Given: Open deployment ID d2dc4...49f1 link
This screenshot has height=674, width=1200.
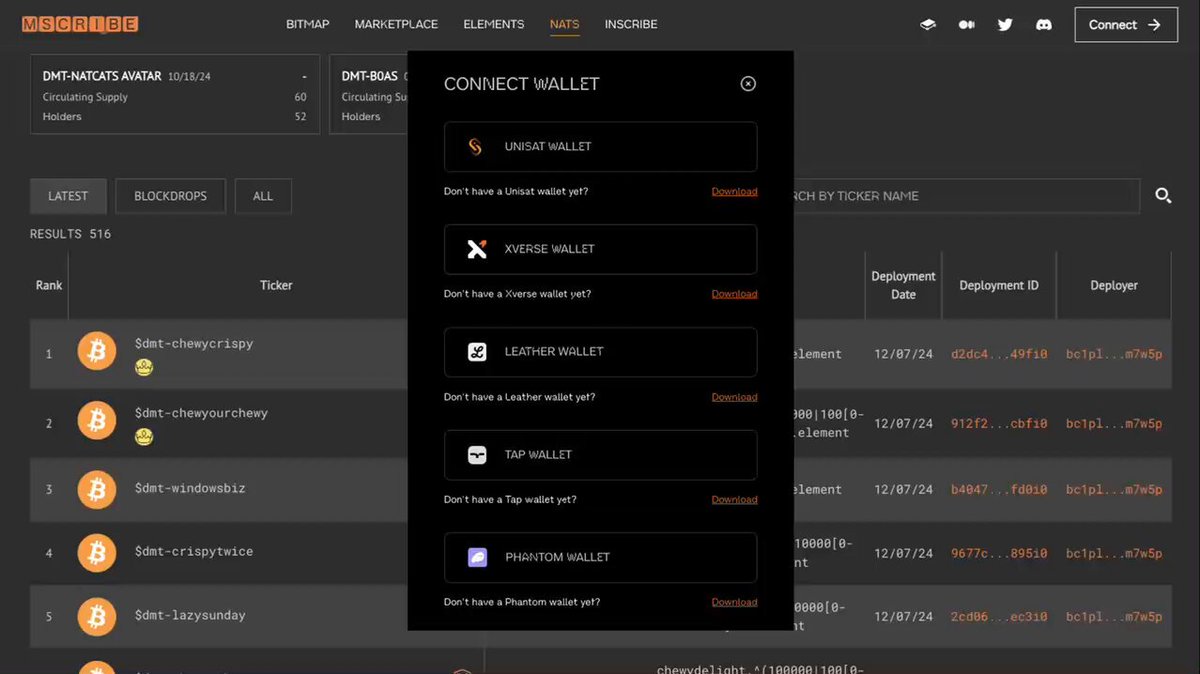Looking at the screenshot, I should click(x=998, y=353).
